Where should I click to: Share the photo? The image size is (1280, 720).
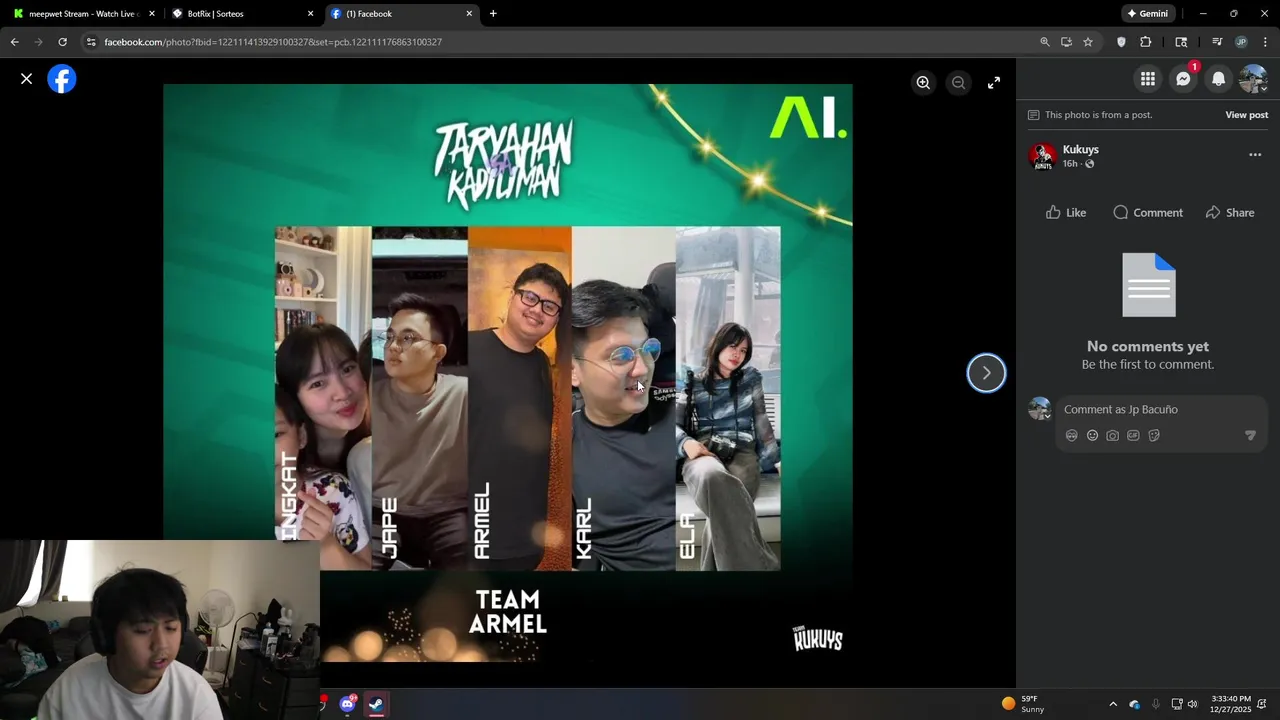click(x=1230, y=212)
